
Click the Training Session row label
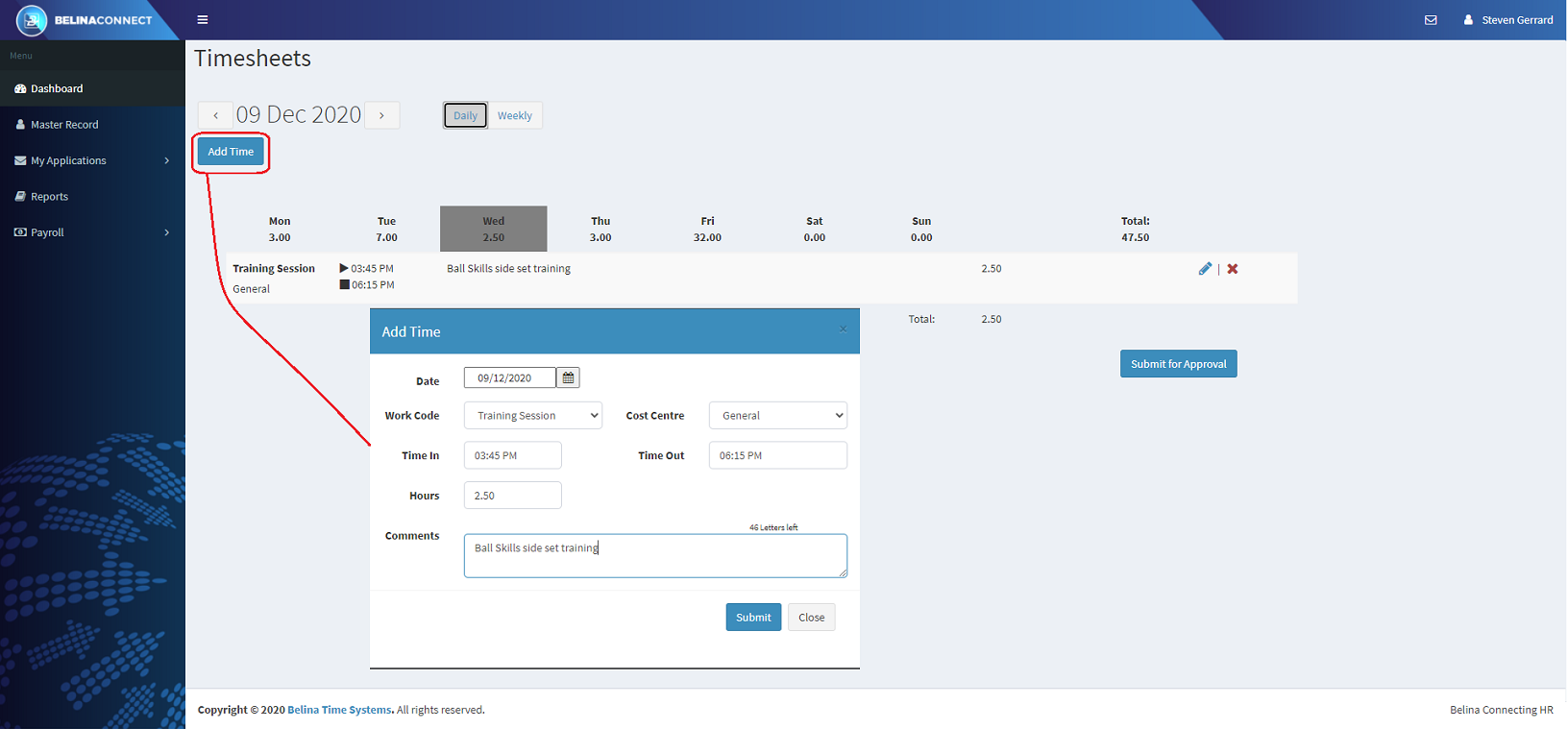274,269
